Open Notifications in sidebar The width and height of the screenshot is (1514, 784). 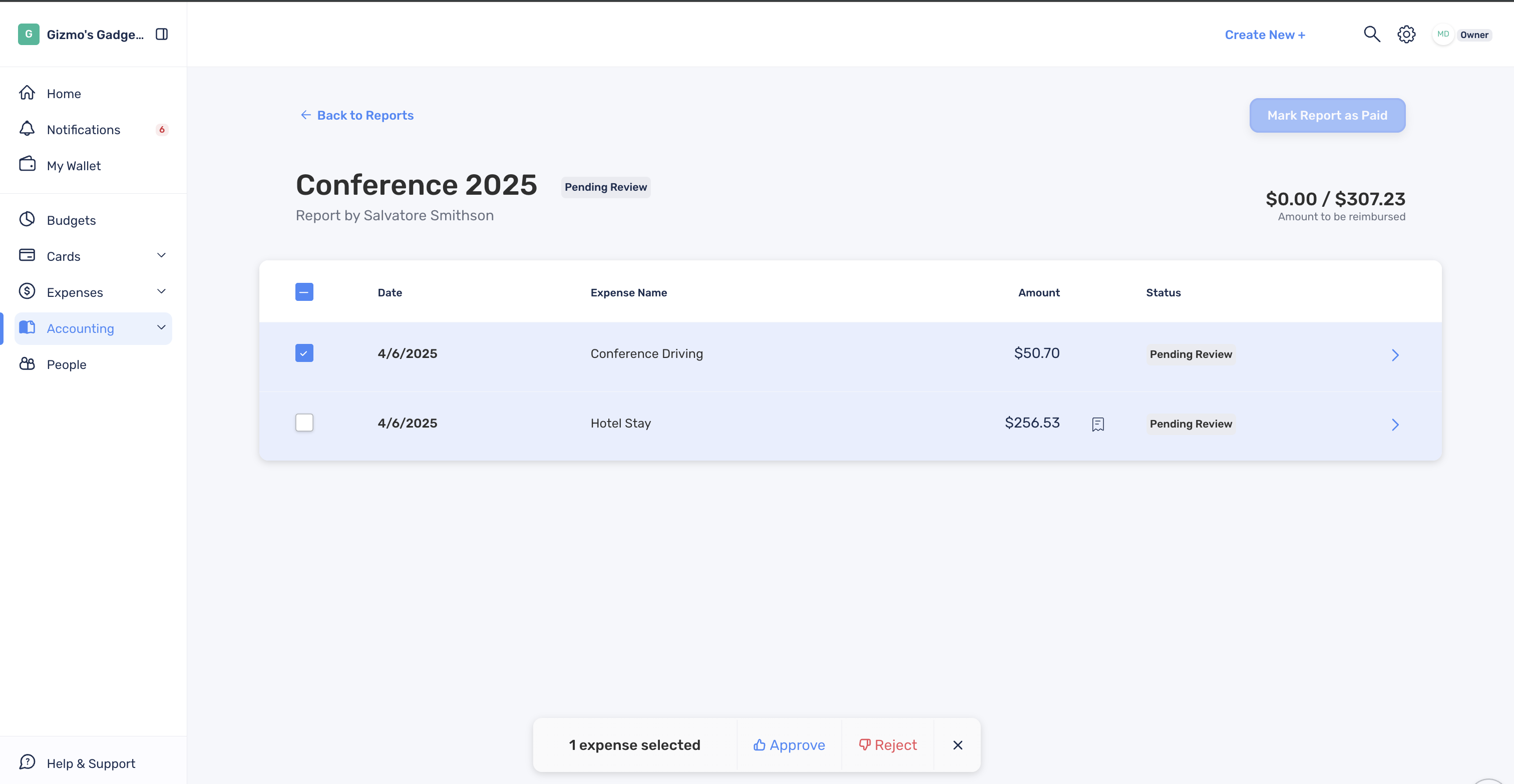tap(84, 129)
